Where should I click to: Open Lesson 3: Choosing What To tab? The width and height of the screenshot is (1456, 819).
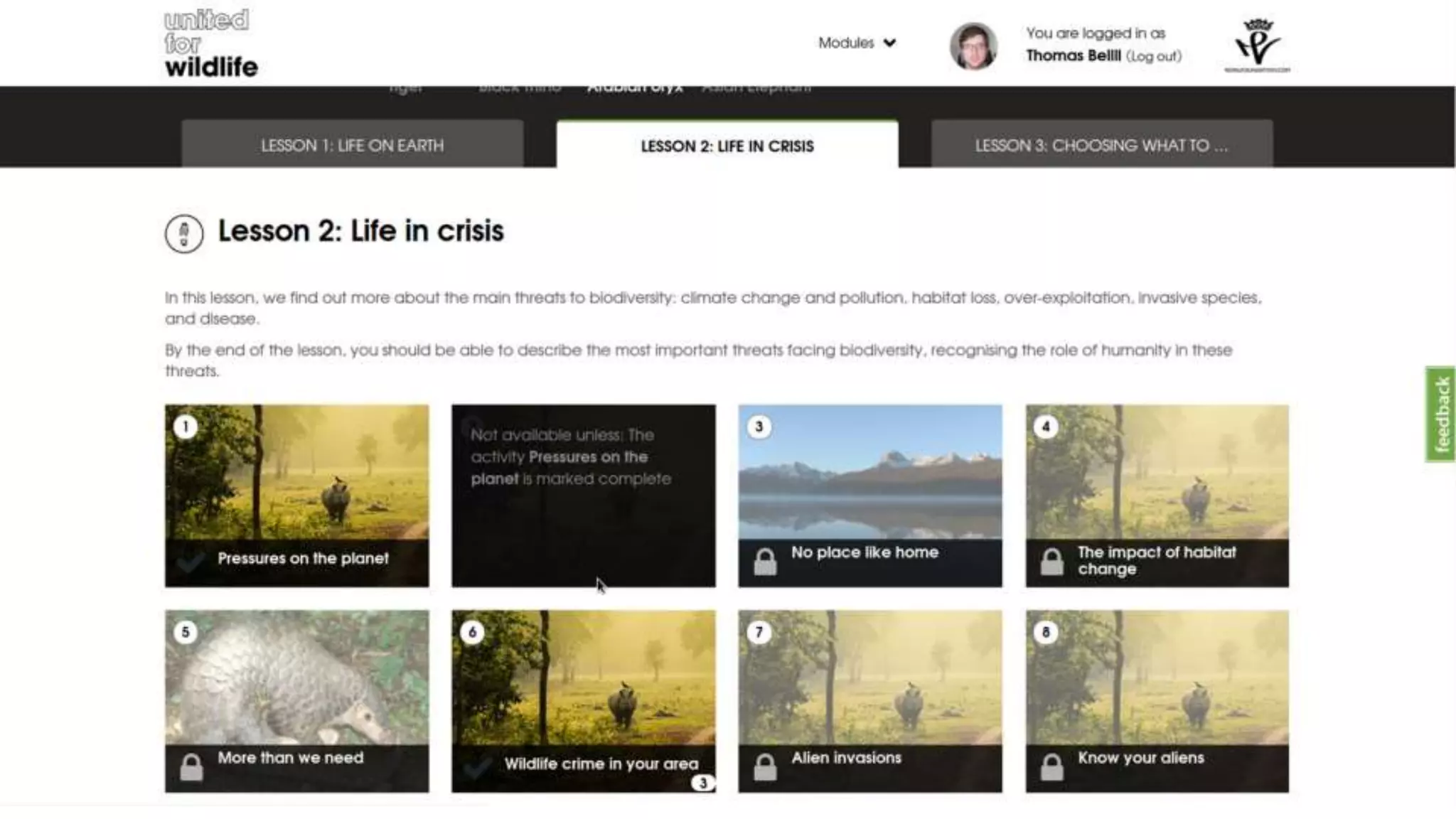pyautogui.click(x=1101, y=145)
